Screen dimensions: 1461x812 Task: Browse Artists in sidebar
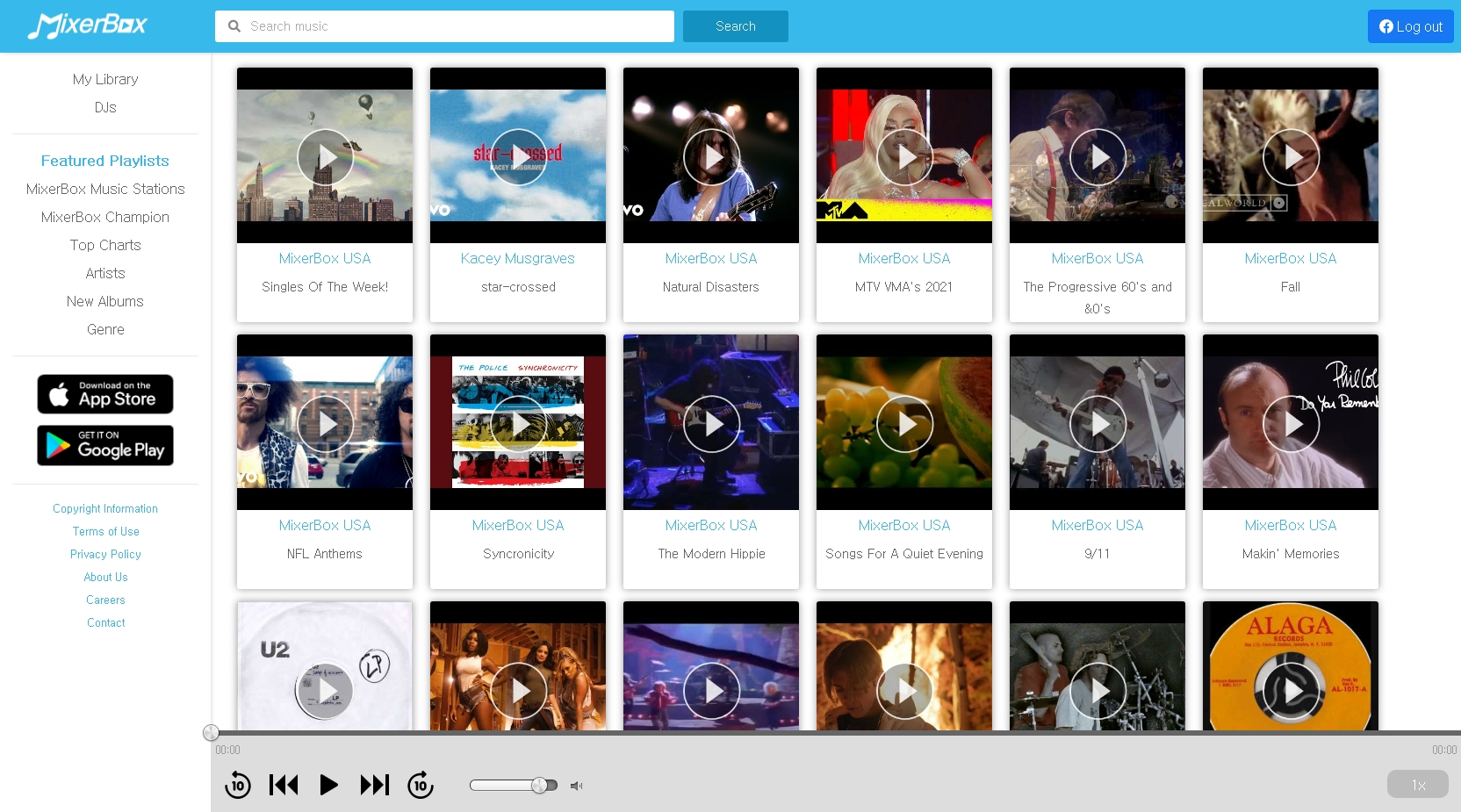(105, 273)
